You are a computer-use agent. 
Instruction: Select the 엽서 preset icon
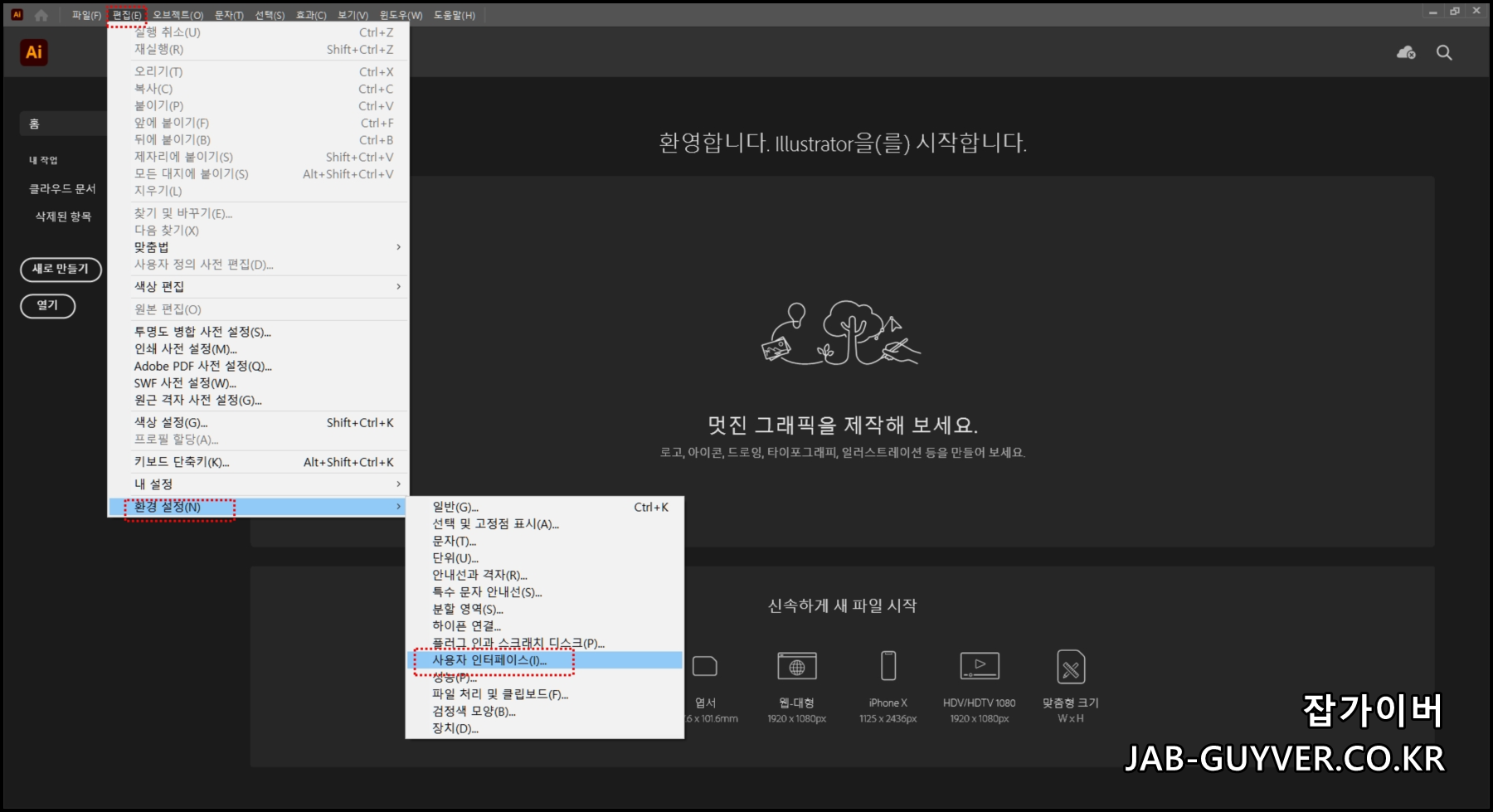[x=705, y=666]
